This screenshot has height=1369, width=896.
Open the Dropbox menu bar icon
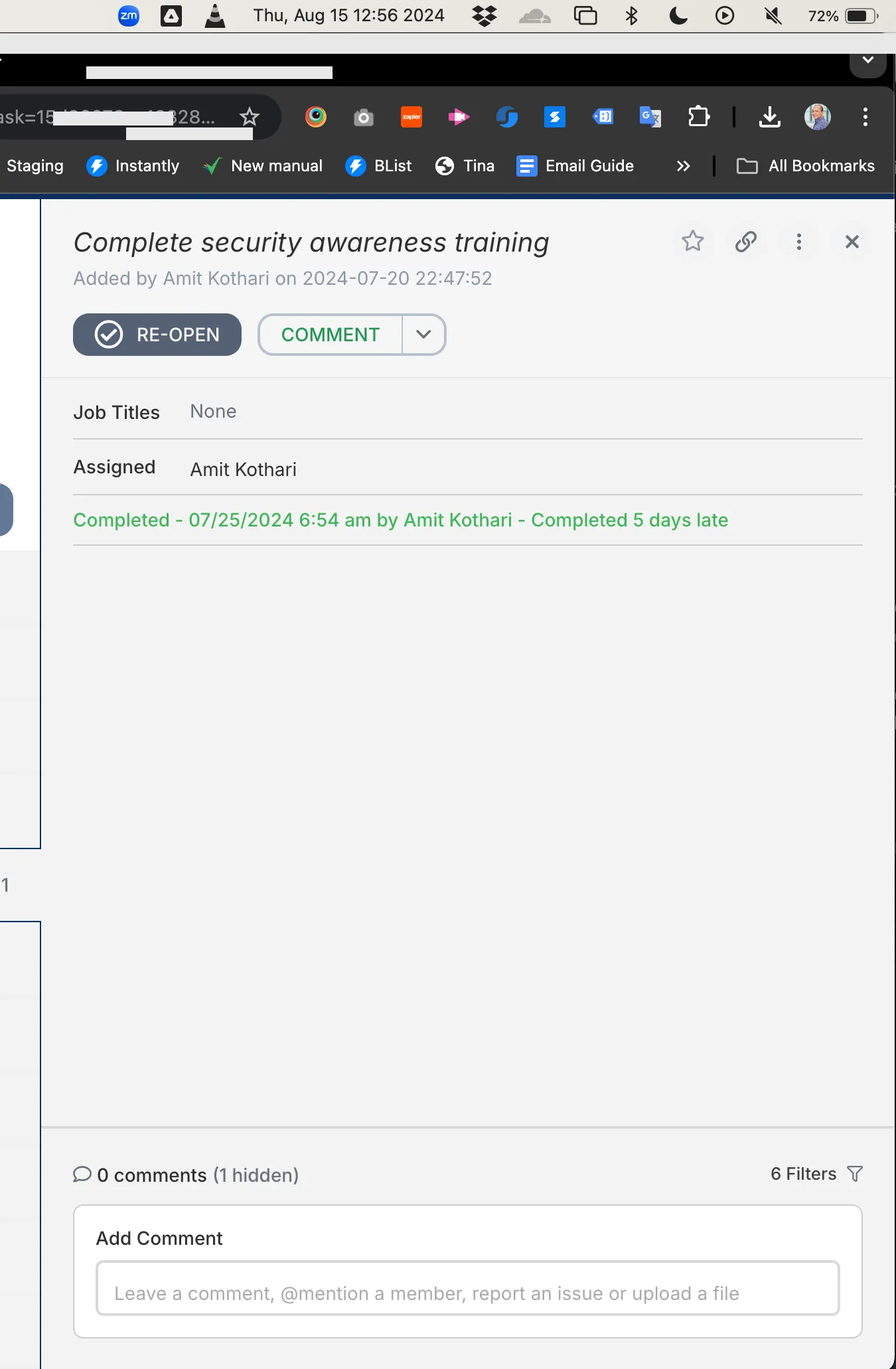[485, 15]
